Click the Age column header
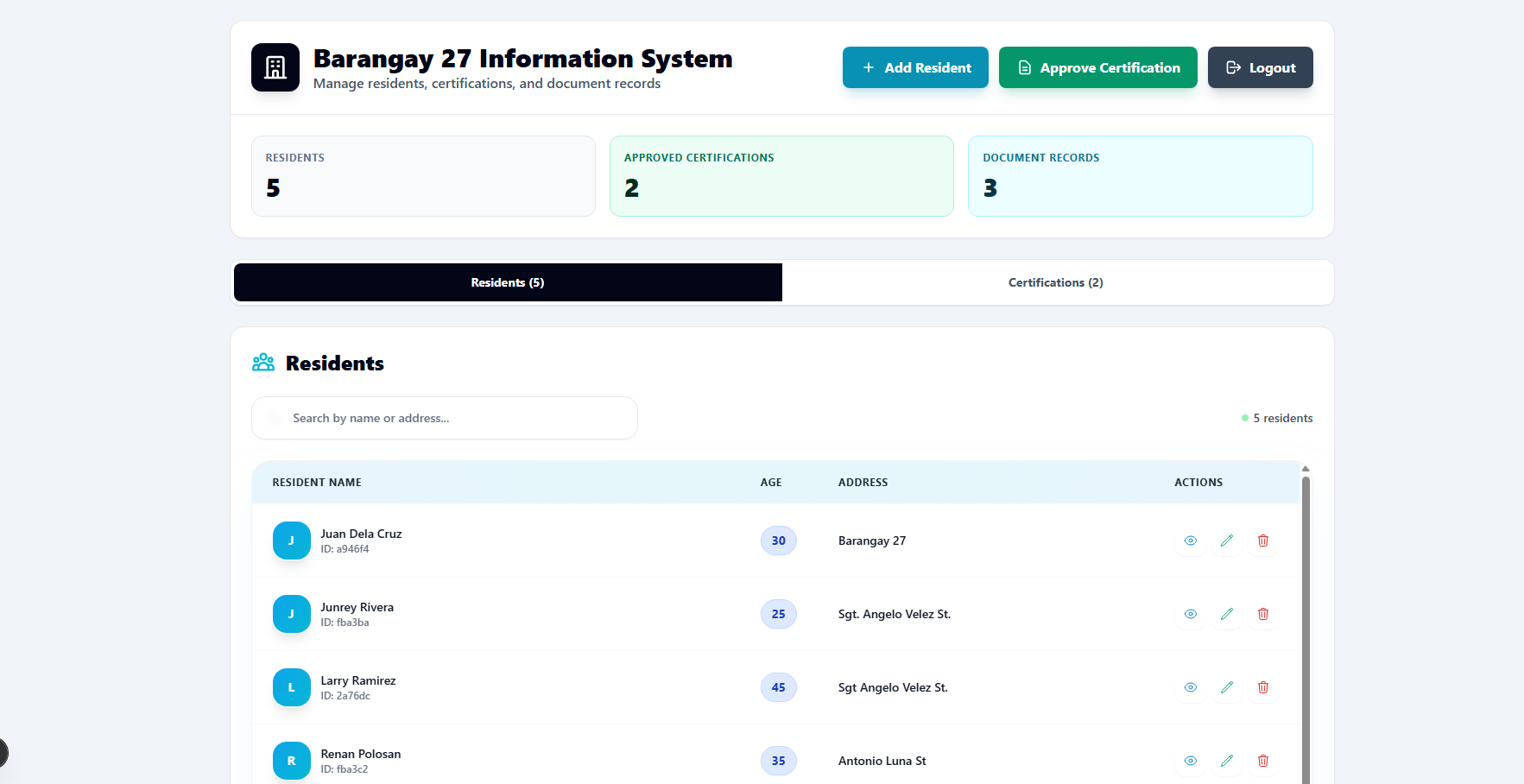This screenshot has height=784, width=1524. 771,483
